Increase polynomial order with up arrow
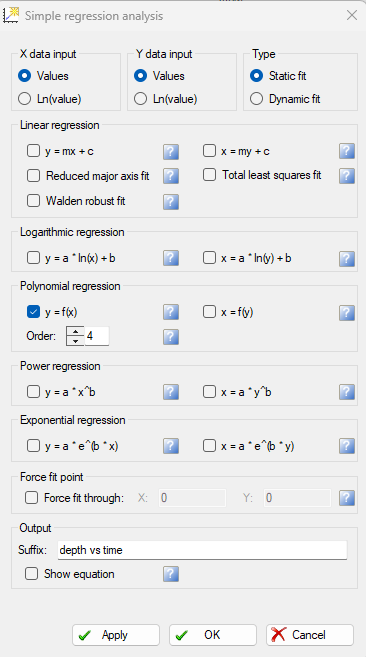This screenshot has width=366, height=657. [x=75, y=332]
